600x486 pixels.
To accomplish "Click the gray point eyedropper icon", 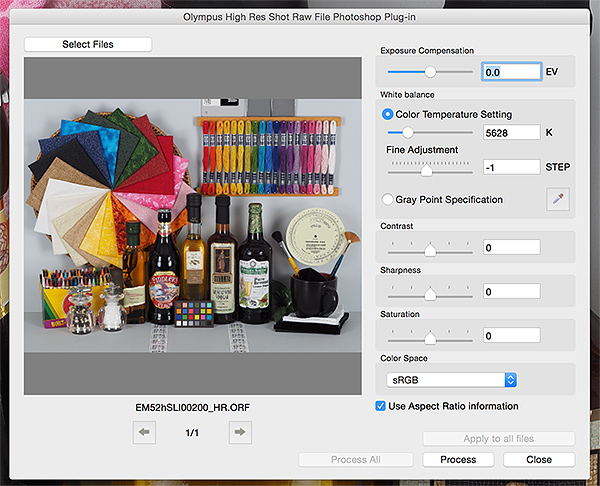I will point(557,199).
